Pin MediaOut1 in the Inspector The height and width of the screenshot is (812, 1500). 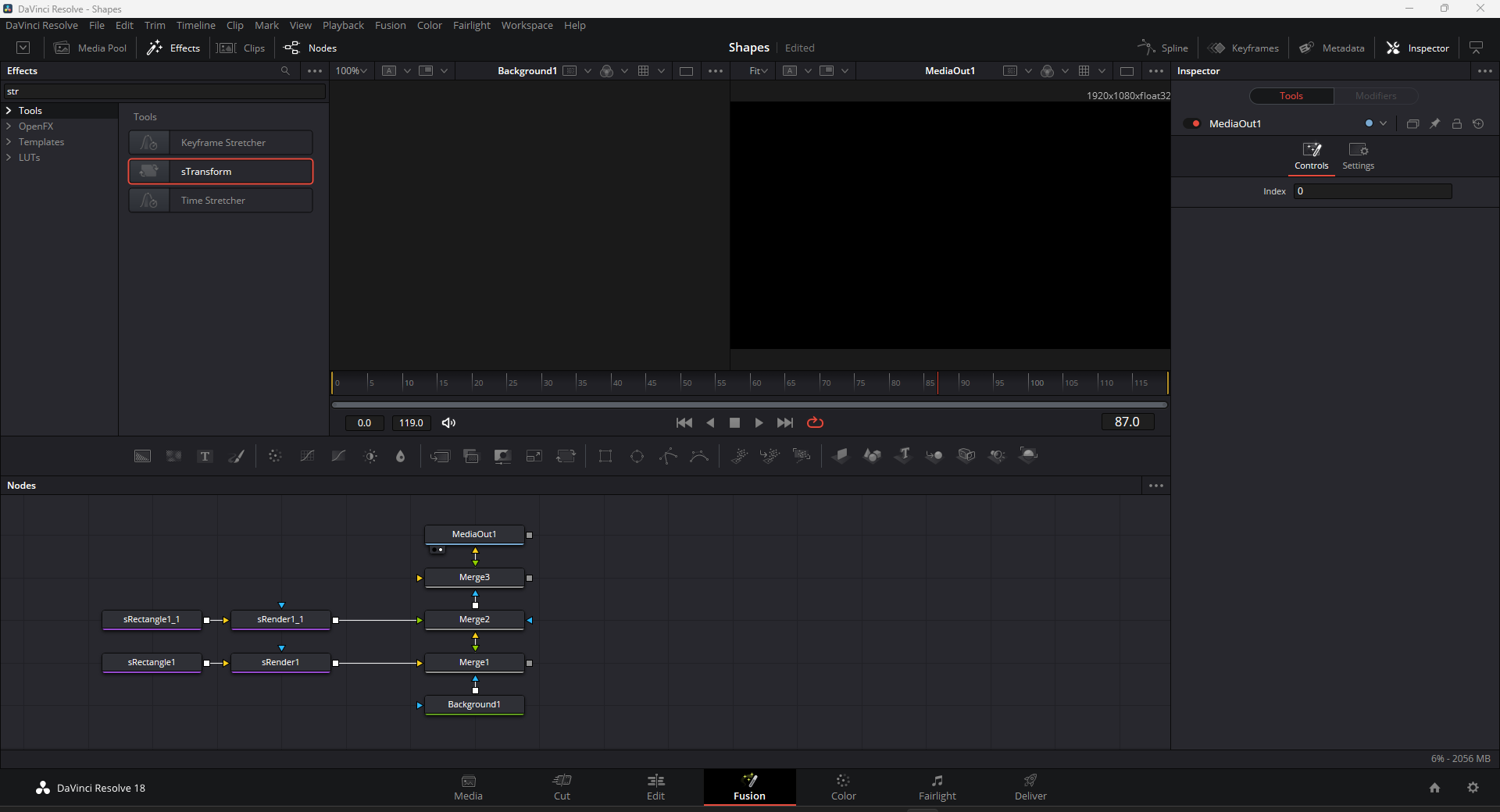coord(1434,123)
